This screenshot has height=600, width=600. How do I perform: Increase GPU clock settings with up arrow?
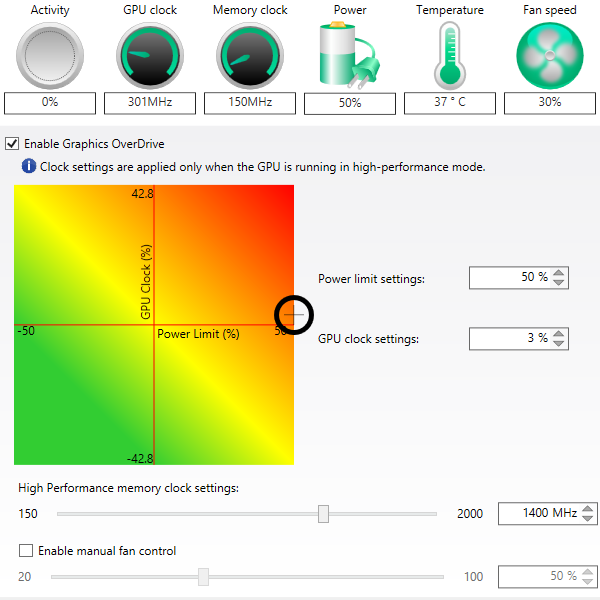558,334
